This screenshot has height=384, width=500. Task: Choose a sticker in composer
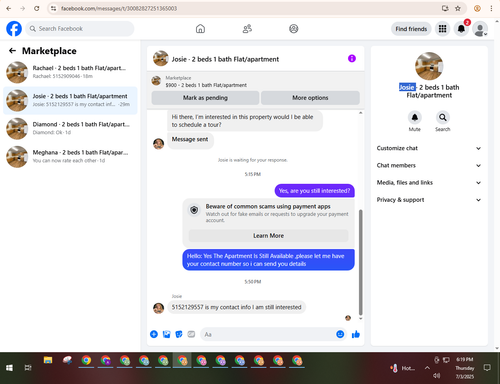coord(179,334)
